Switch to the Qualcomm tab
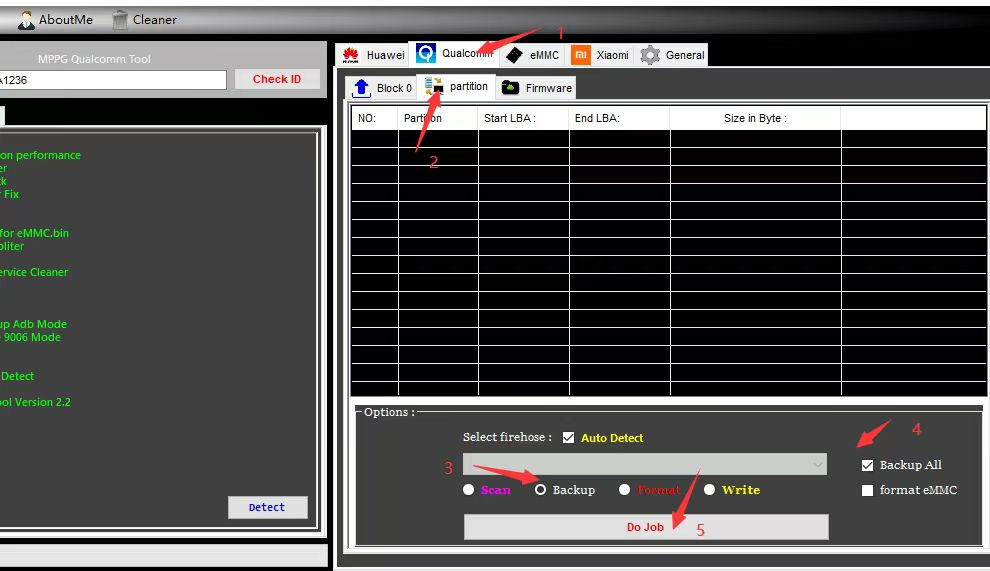This screenshot has width=990, height=571. [x=455, y=54]
